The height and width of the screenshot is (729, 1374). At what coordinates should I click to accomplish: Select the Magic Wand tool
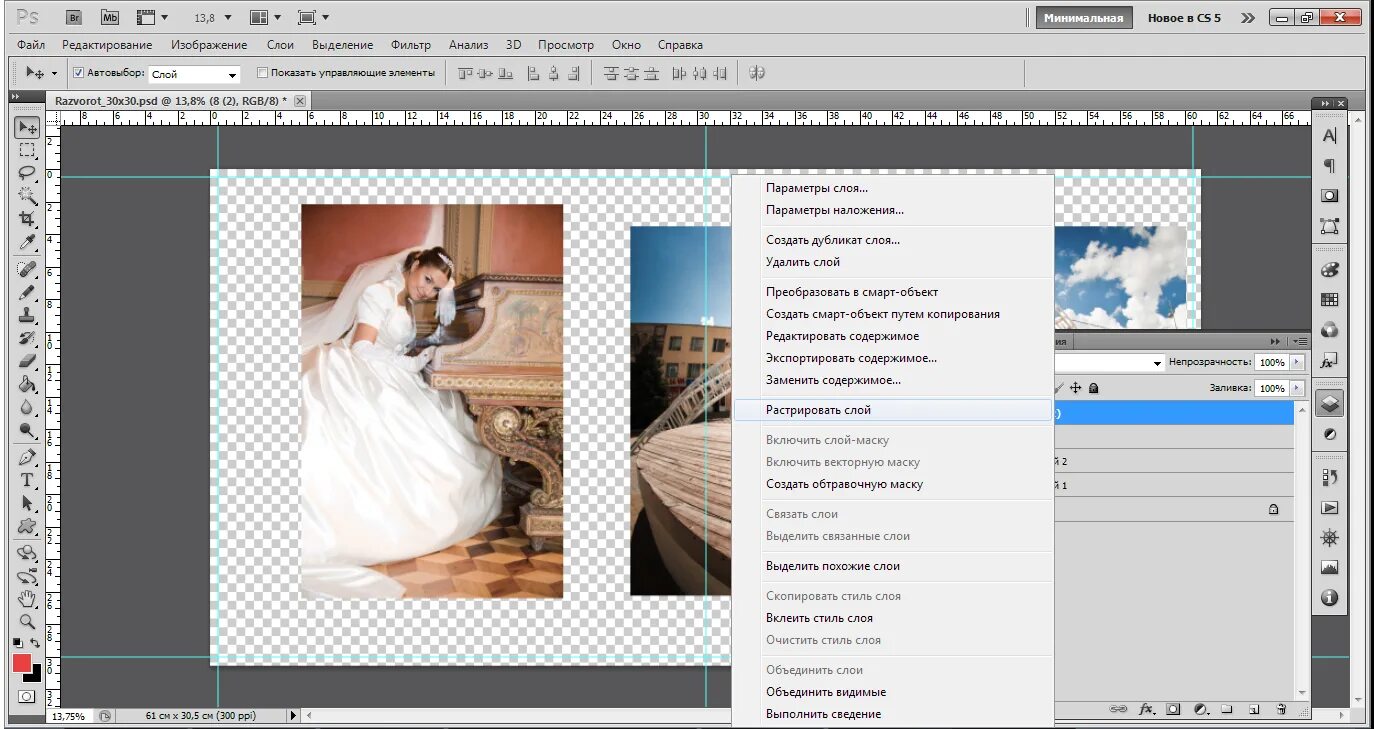[27, 196]
